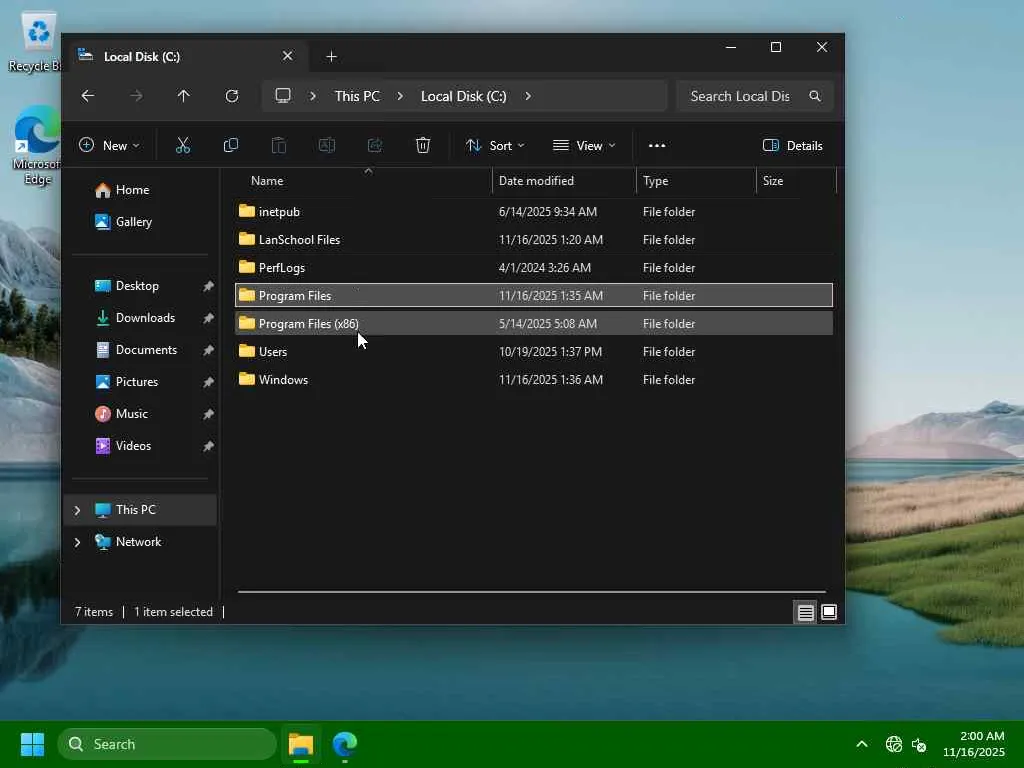This screenshot has width=1024, height=768.
Task: Switch to large thumbnails view toggle
Action: 829,612
